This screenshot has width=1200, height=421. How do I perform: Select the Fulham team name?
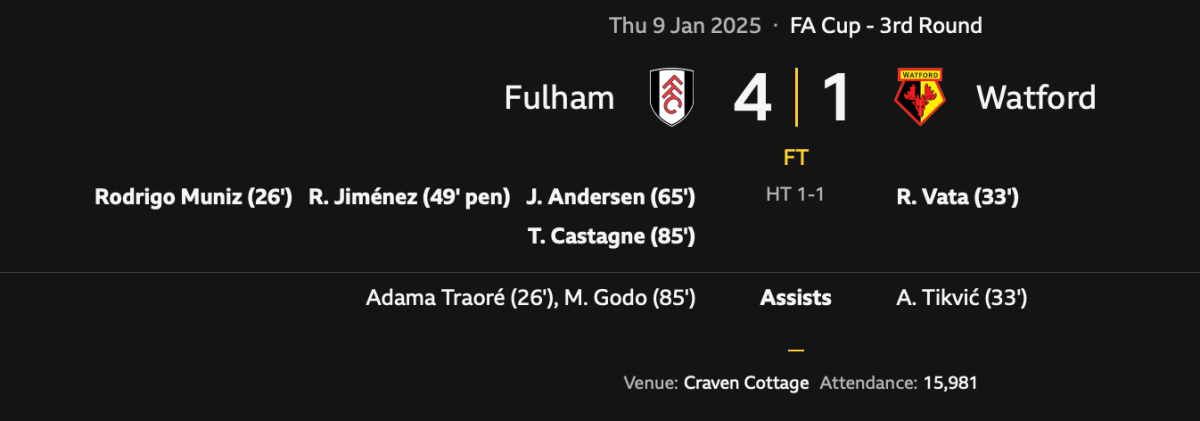[x=559, y=97]
